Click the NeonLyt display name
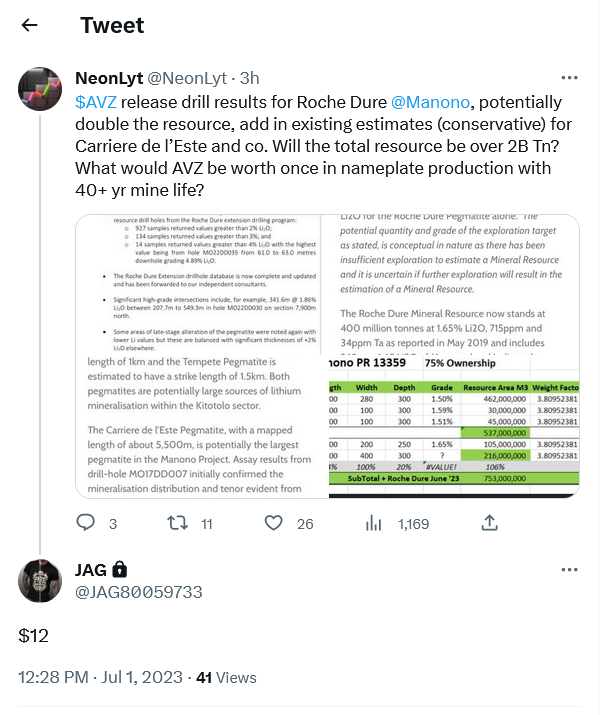Screen dimensions: 613x715 [109, 78]
